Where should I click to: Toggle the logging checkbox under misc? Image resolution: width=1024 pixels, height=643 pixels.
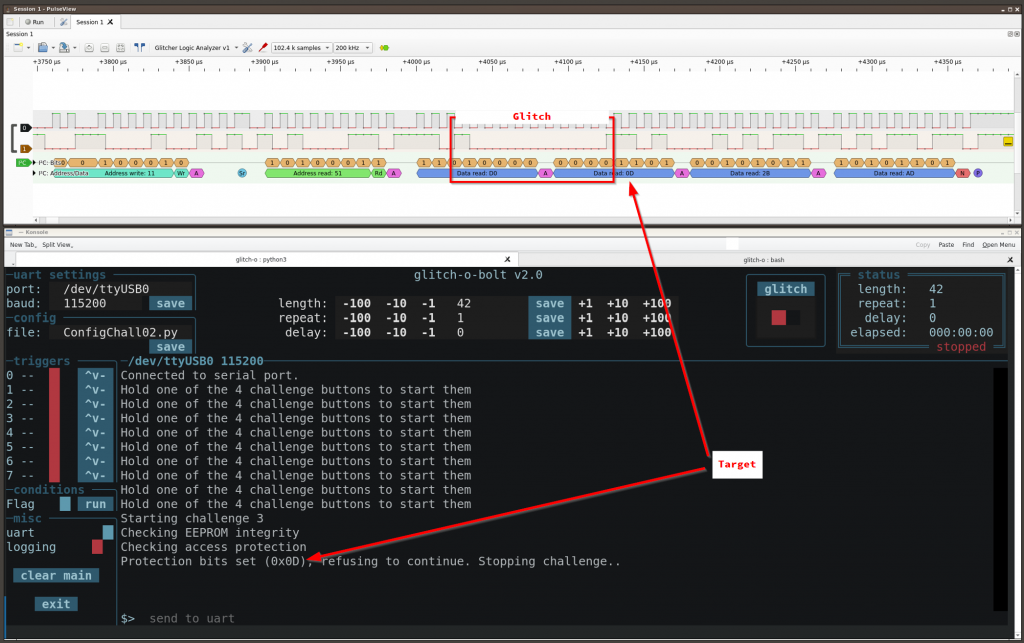coord(97,547)
